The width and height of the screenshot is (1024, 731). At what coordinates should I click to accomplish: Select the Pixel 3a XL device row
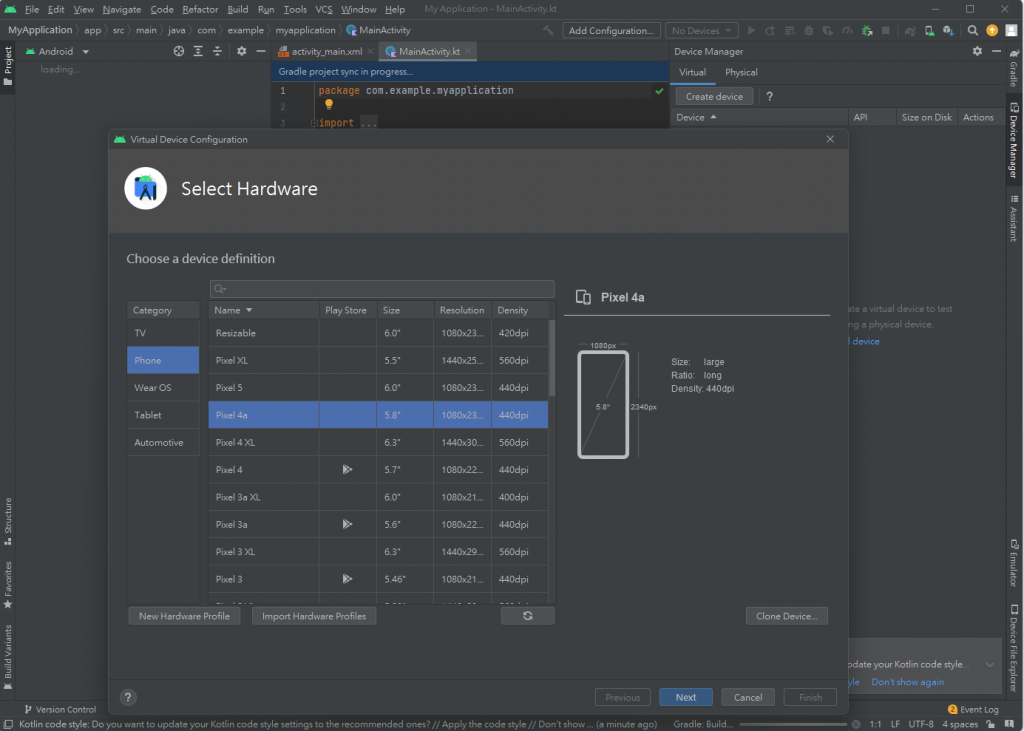pos(378,497)
